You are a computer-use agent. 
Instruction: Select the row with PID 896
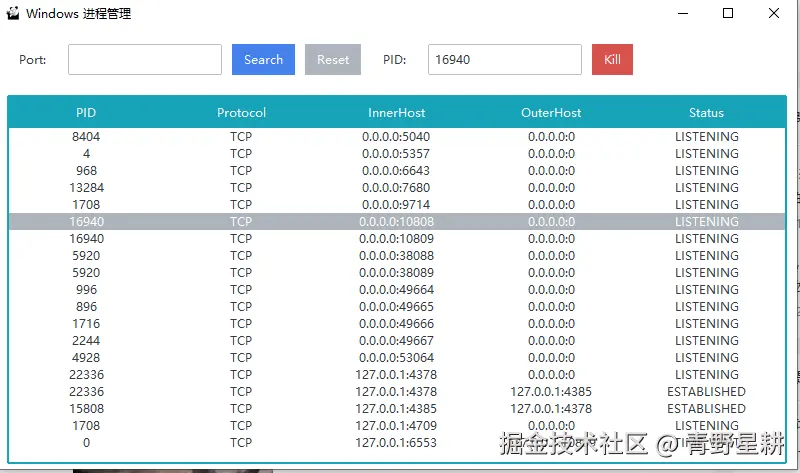[397, 307]
